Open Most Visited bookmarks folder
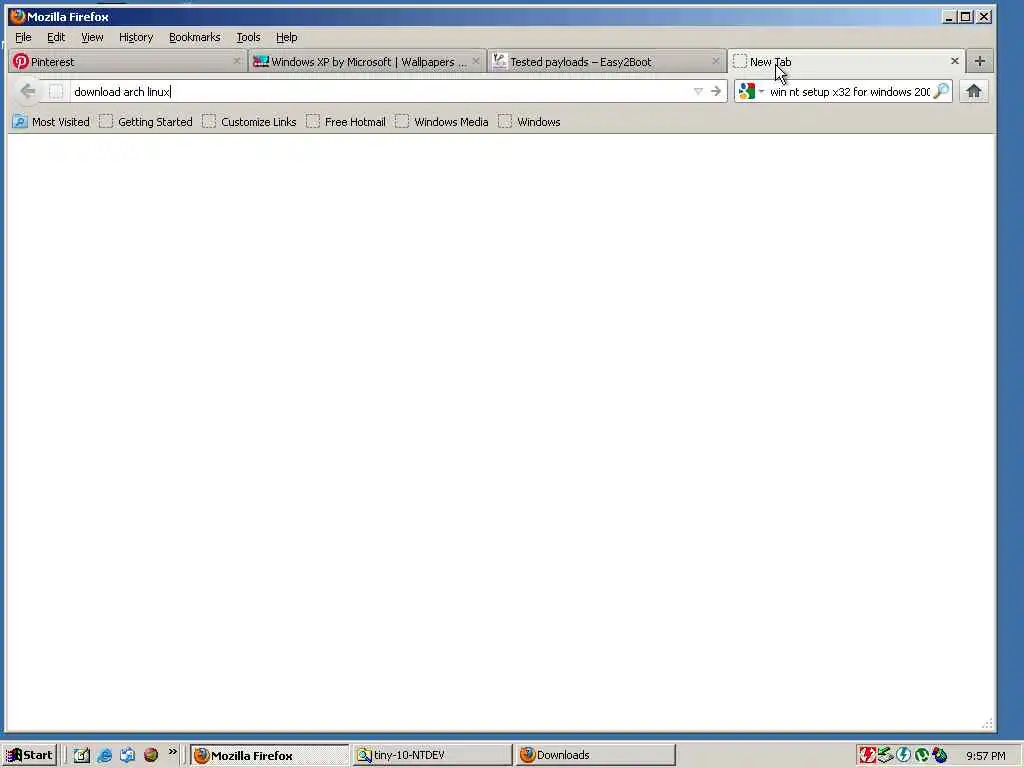Viewport: 1024px width, 768px height. 51,121
